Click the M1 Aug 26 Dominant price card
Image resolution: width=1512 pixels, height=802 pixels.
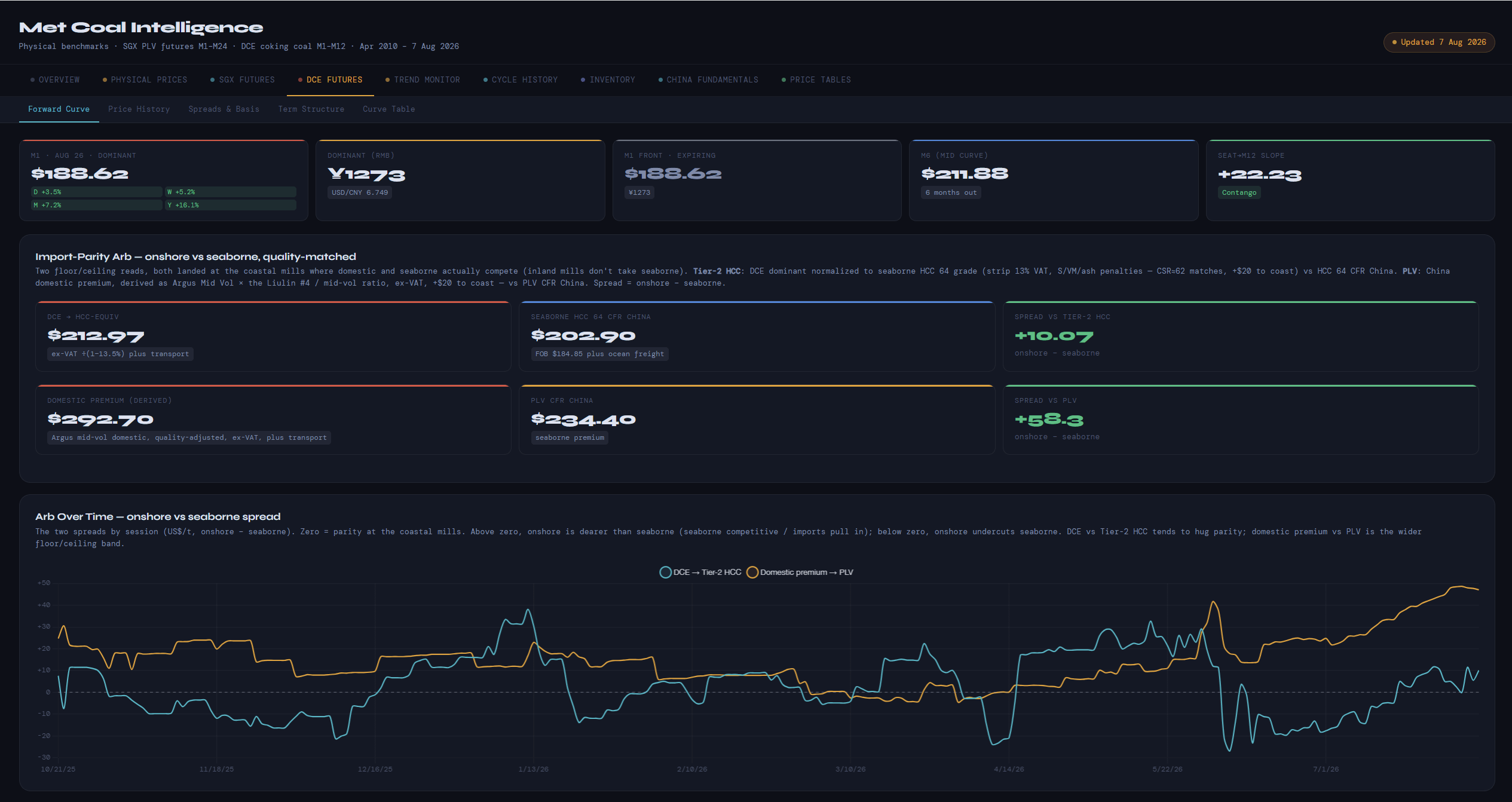[x=163, y=180]
